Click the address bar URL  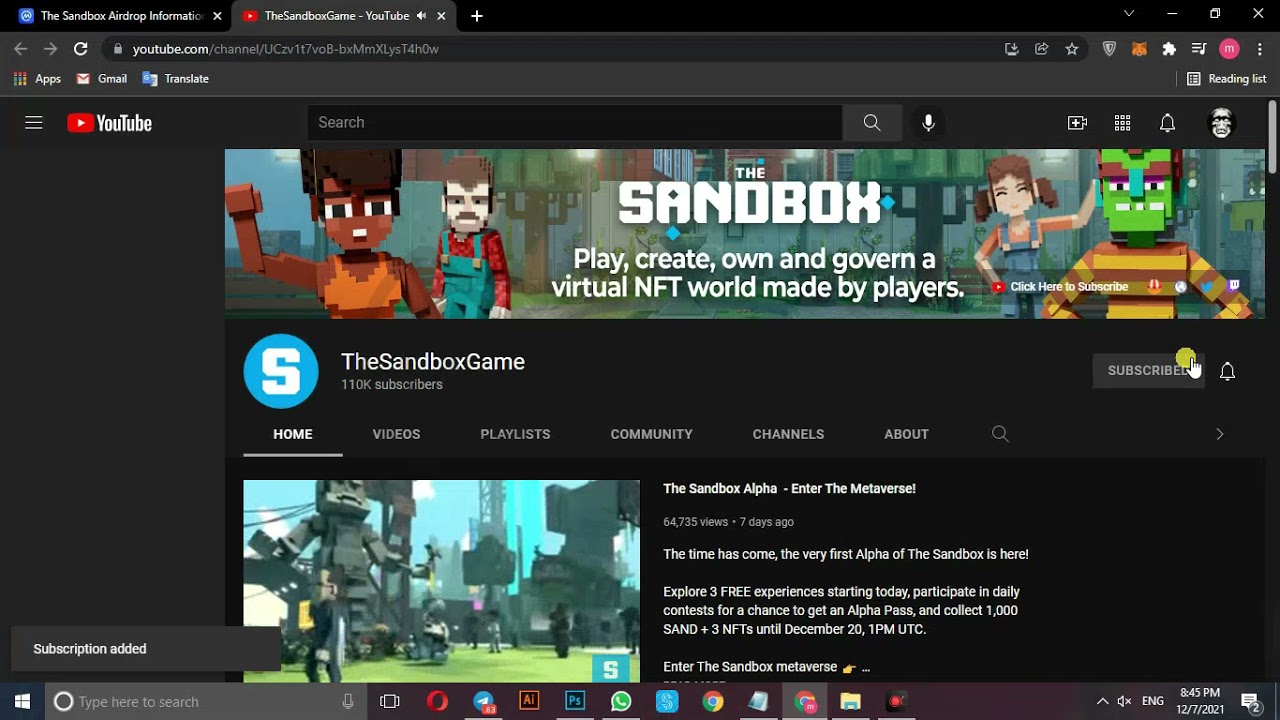[x=286, y=49]
